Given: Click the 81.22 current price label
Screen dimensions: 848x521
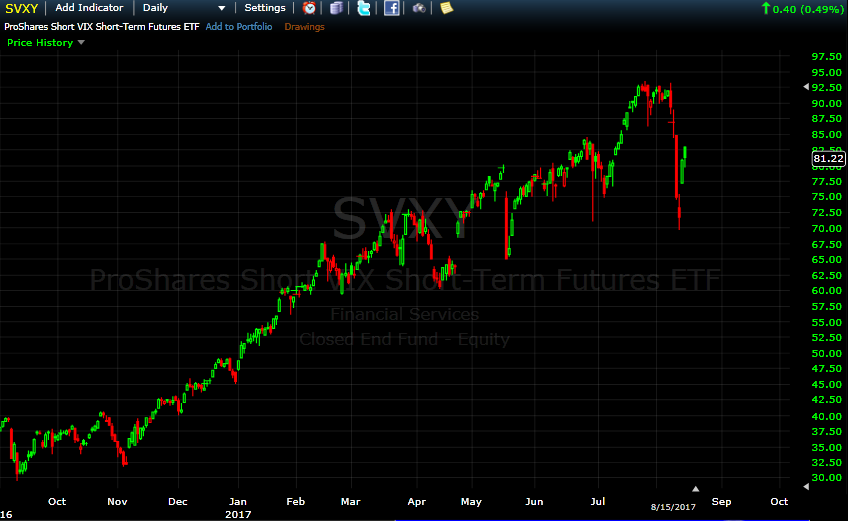Looking at the screenshot, I should (x=829, y=159).
